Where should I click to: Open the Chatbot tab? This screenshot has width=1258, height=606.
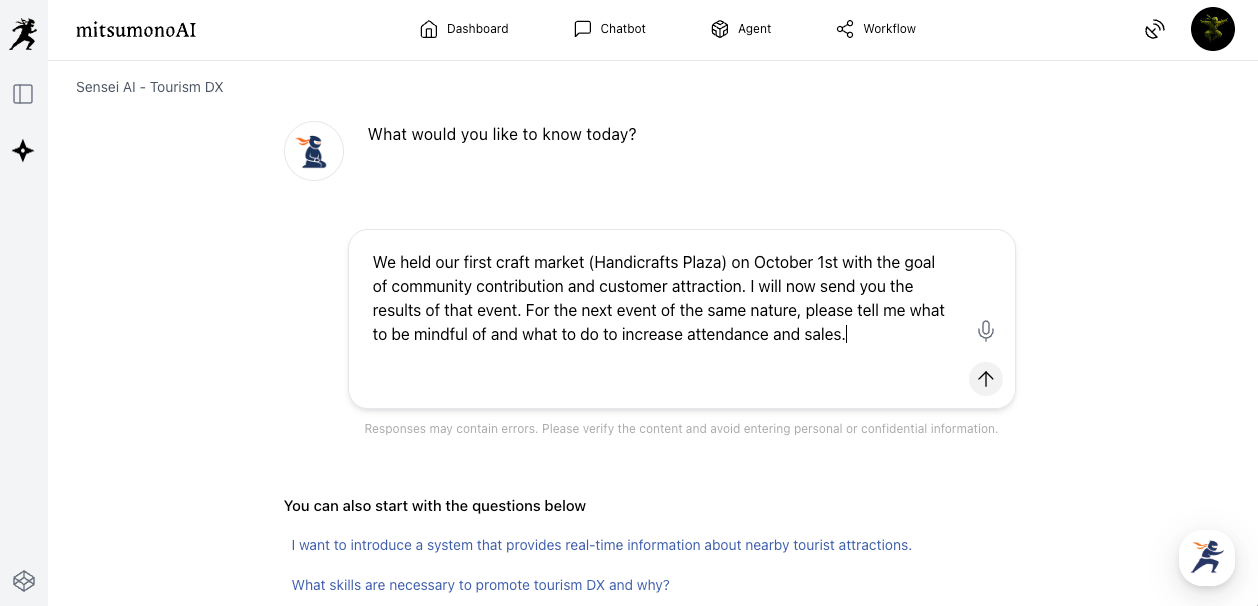(x=610, y=29)
